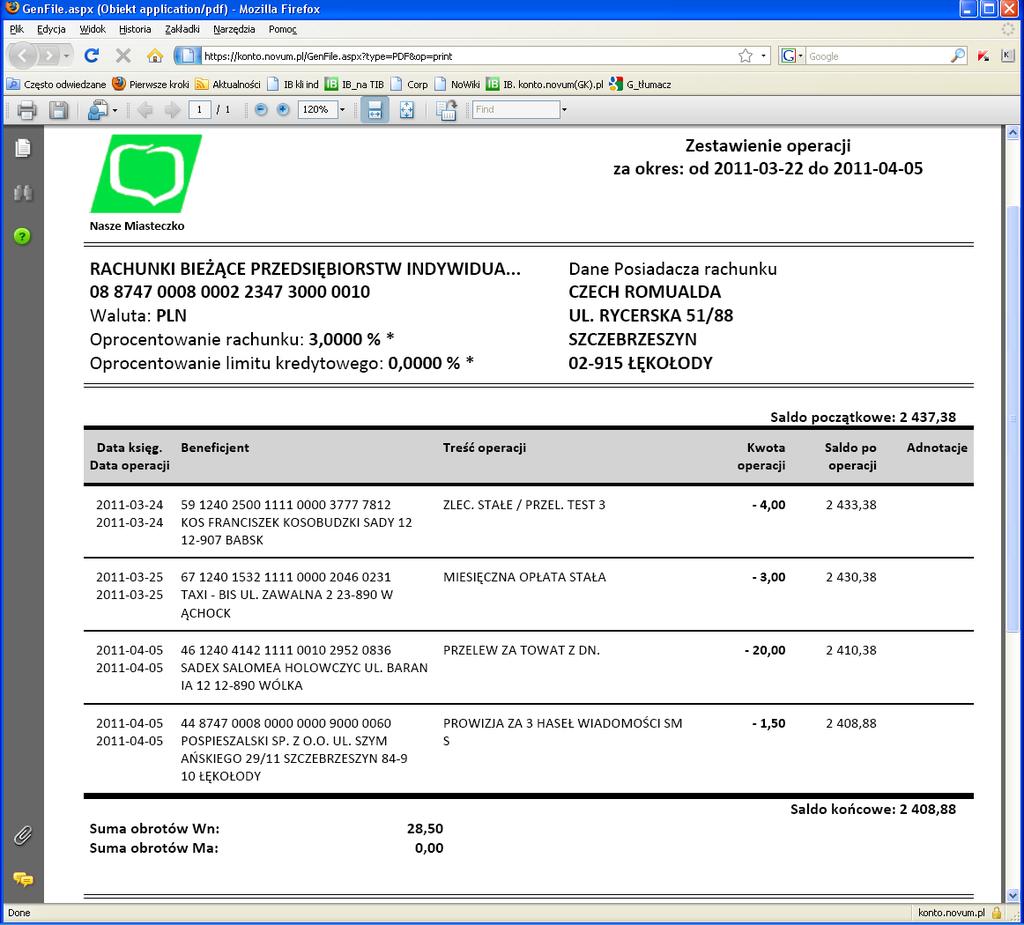Click the page number field

(x=199, y=110)
